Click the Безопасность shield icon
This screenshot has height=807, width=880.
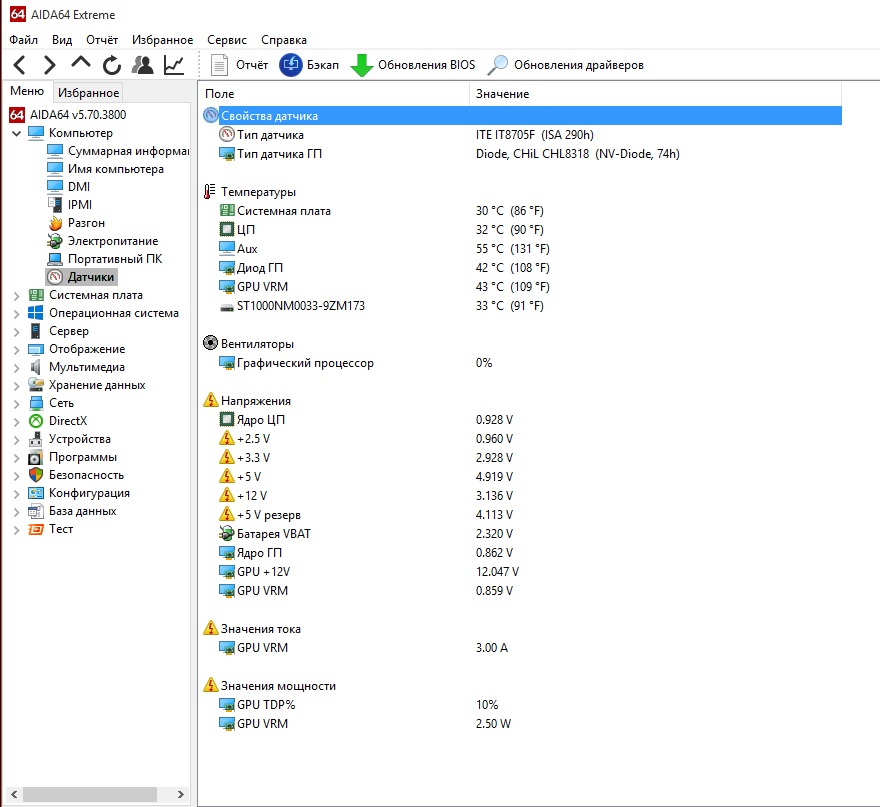36,475
